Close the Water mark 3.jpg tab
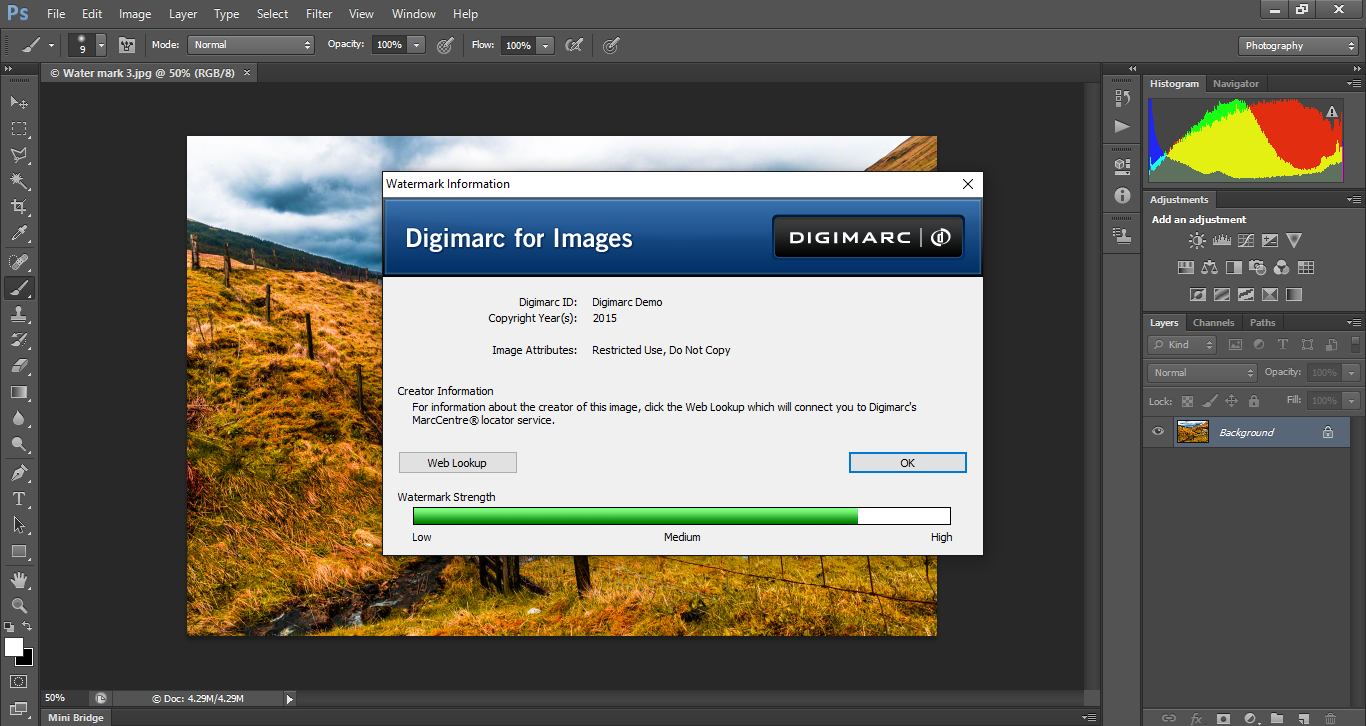The width and height of the screenshot is (1366, 726). click(247, 73)
